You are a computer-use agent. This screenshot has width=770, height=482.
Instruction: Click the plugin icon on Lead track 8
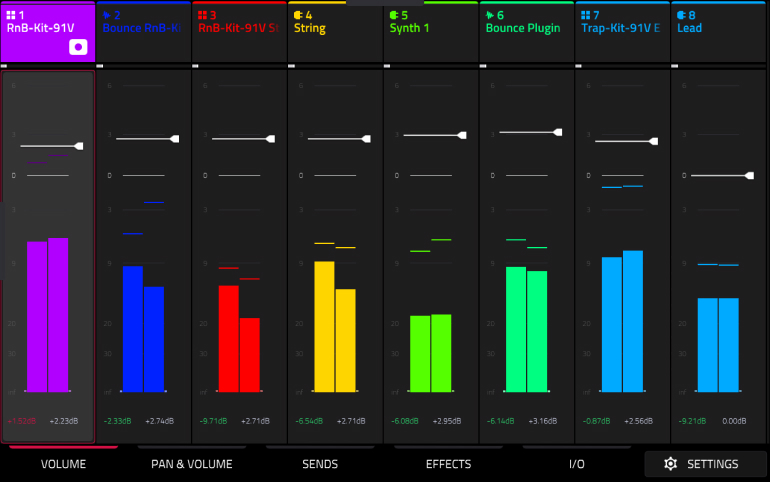tap(681, 15)
